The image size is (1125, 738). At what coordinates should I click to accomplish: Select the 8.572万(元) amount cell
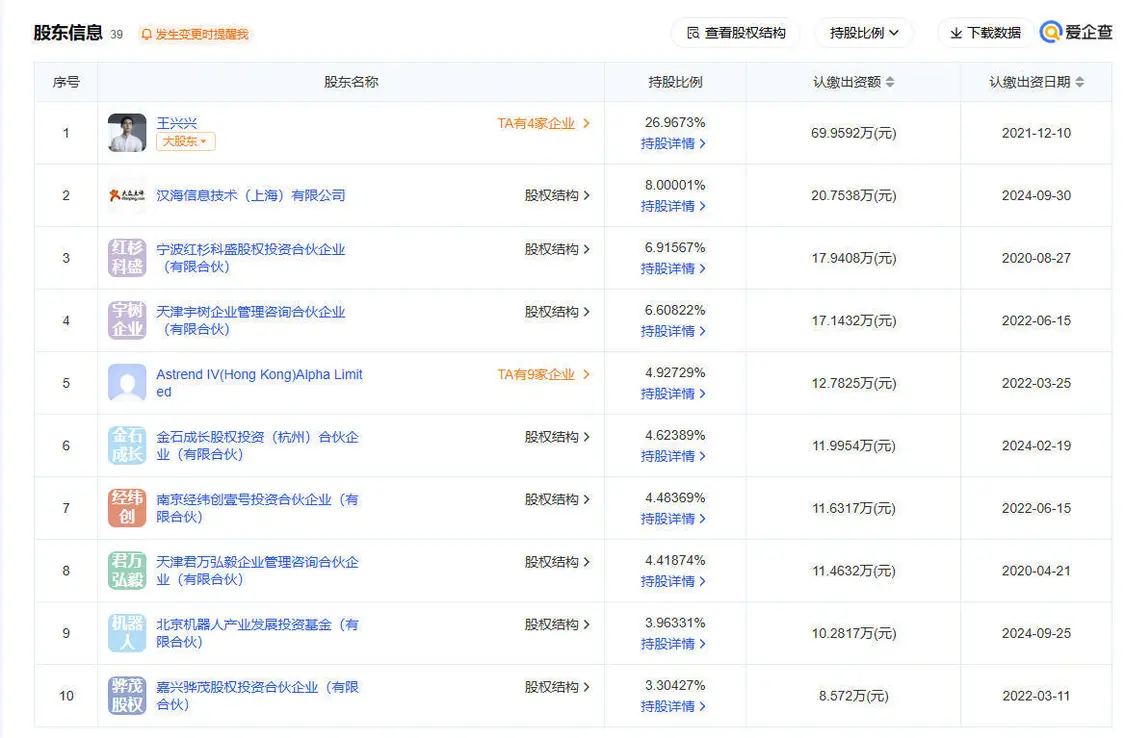point(854,696)
